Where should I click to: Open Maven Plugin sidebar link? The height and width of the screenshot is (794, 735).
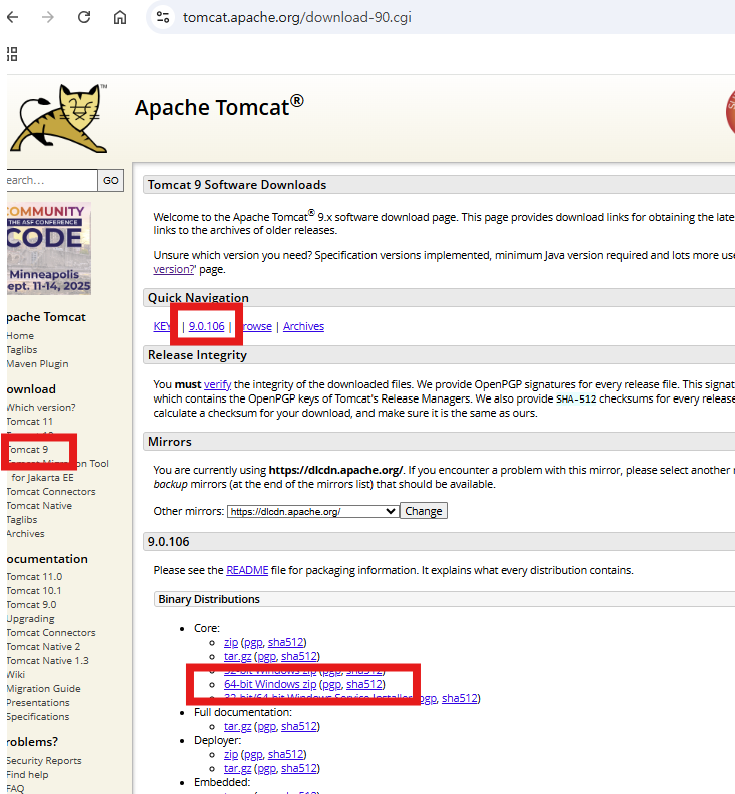[37, 364]
